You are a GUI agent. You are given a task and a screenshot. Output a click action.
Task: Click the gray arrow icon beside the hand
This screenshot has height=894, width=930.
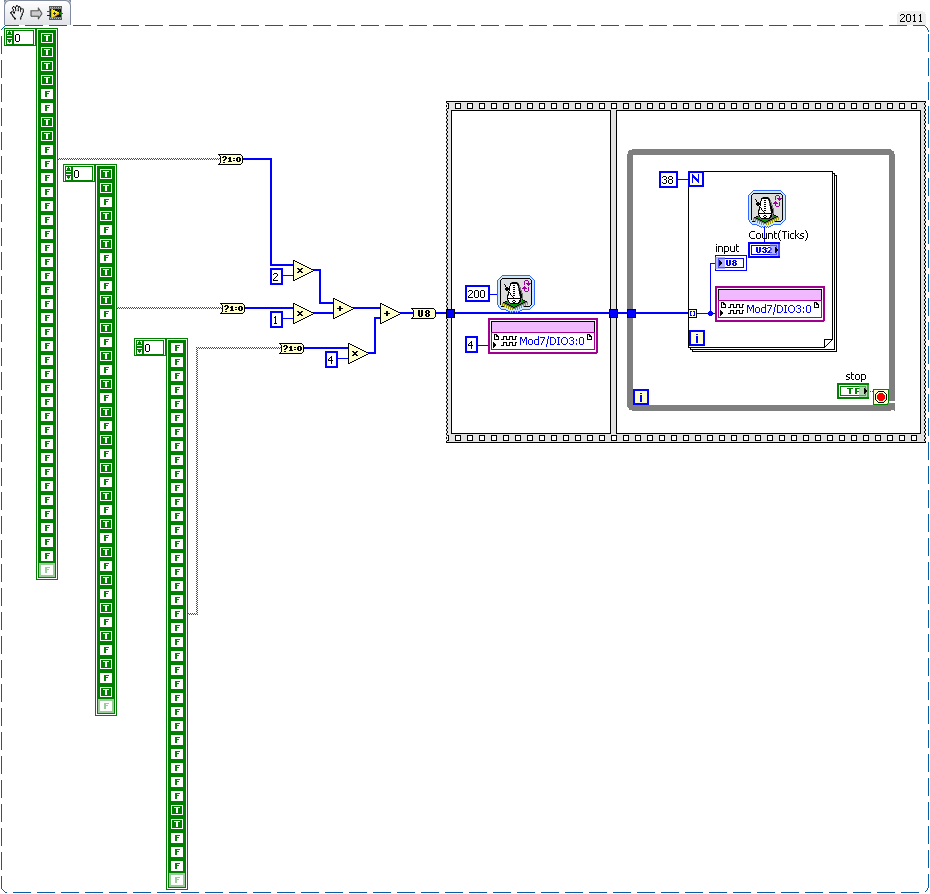[35, 13]
